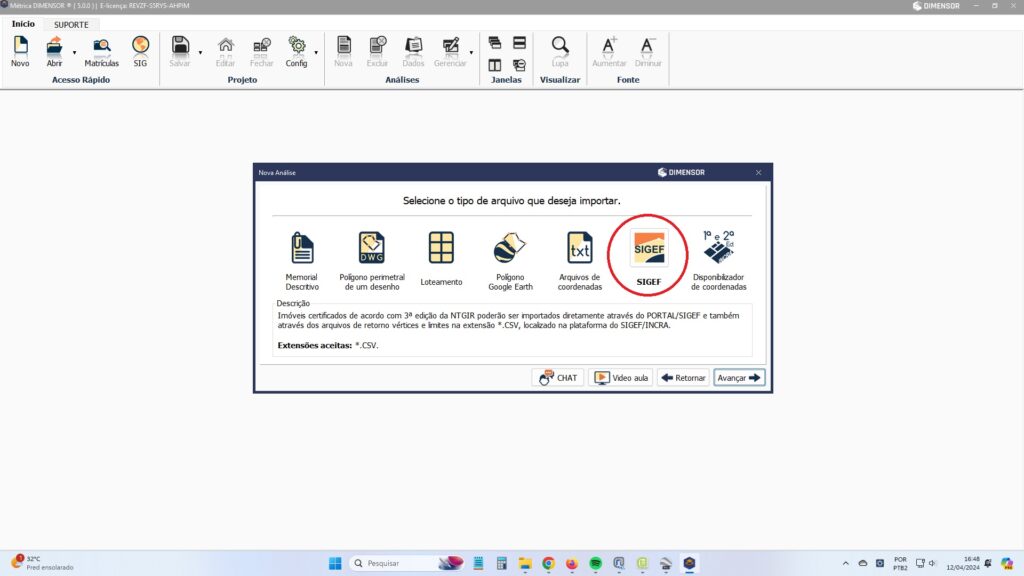Image resolution: width=1024 pixels, height=576 pixels.
Task: Click the Gerenciar analyses icon
Action: point(450,52)
